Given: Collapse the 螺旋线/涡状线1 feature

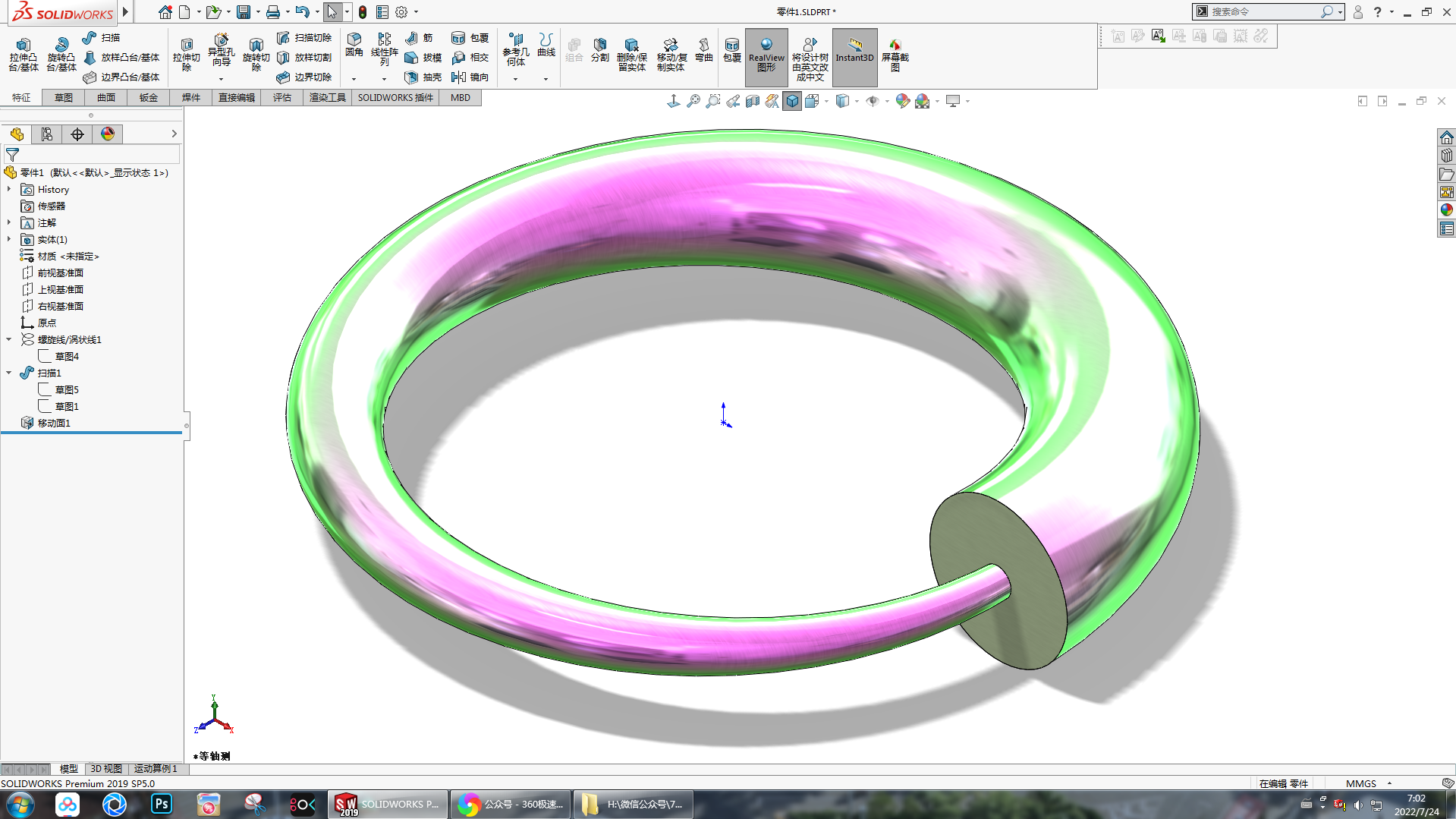Looking at the screenshot, I should [x=9, y=339].
